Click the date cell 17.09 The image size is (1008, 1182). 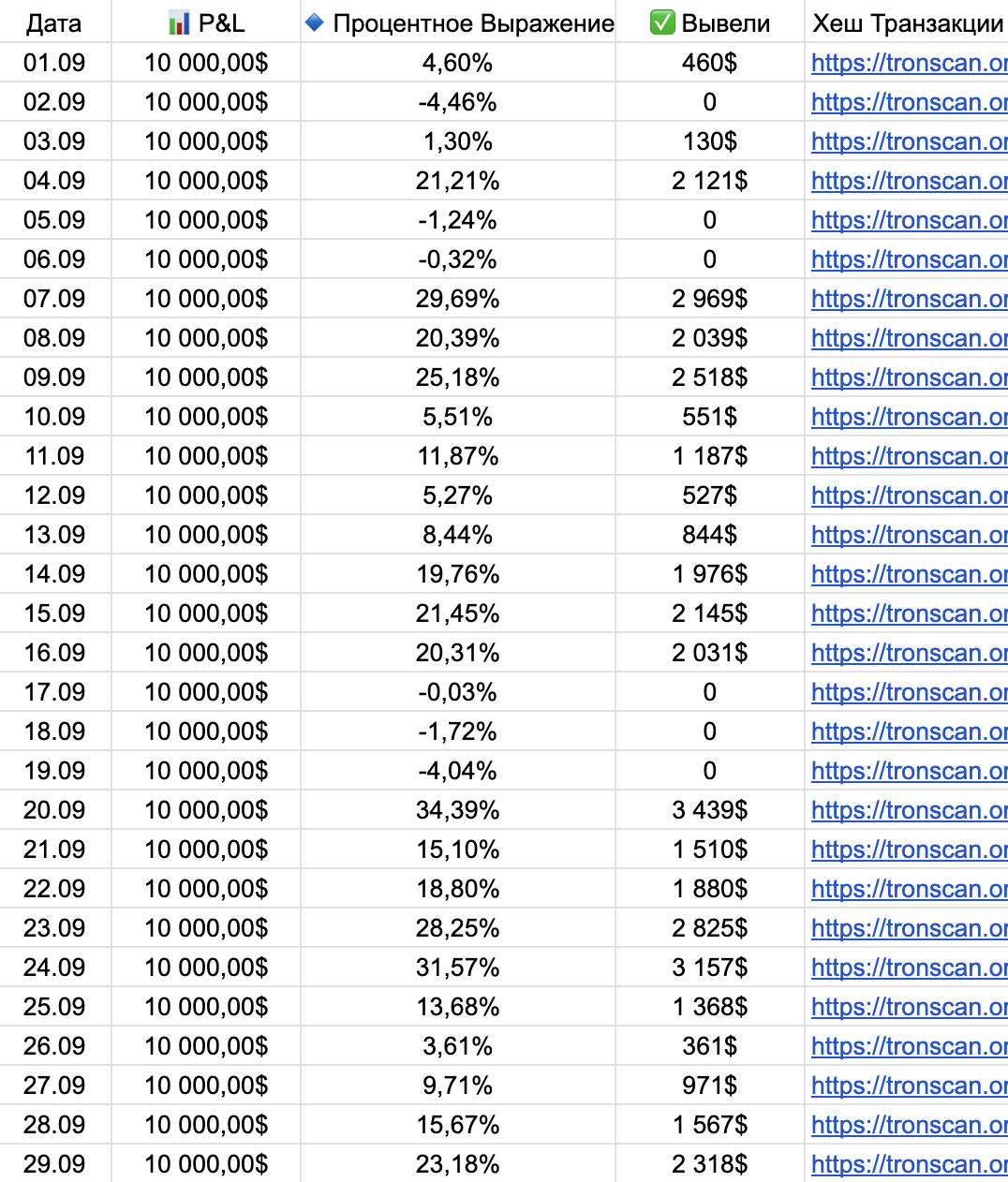click(54, 692)
